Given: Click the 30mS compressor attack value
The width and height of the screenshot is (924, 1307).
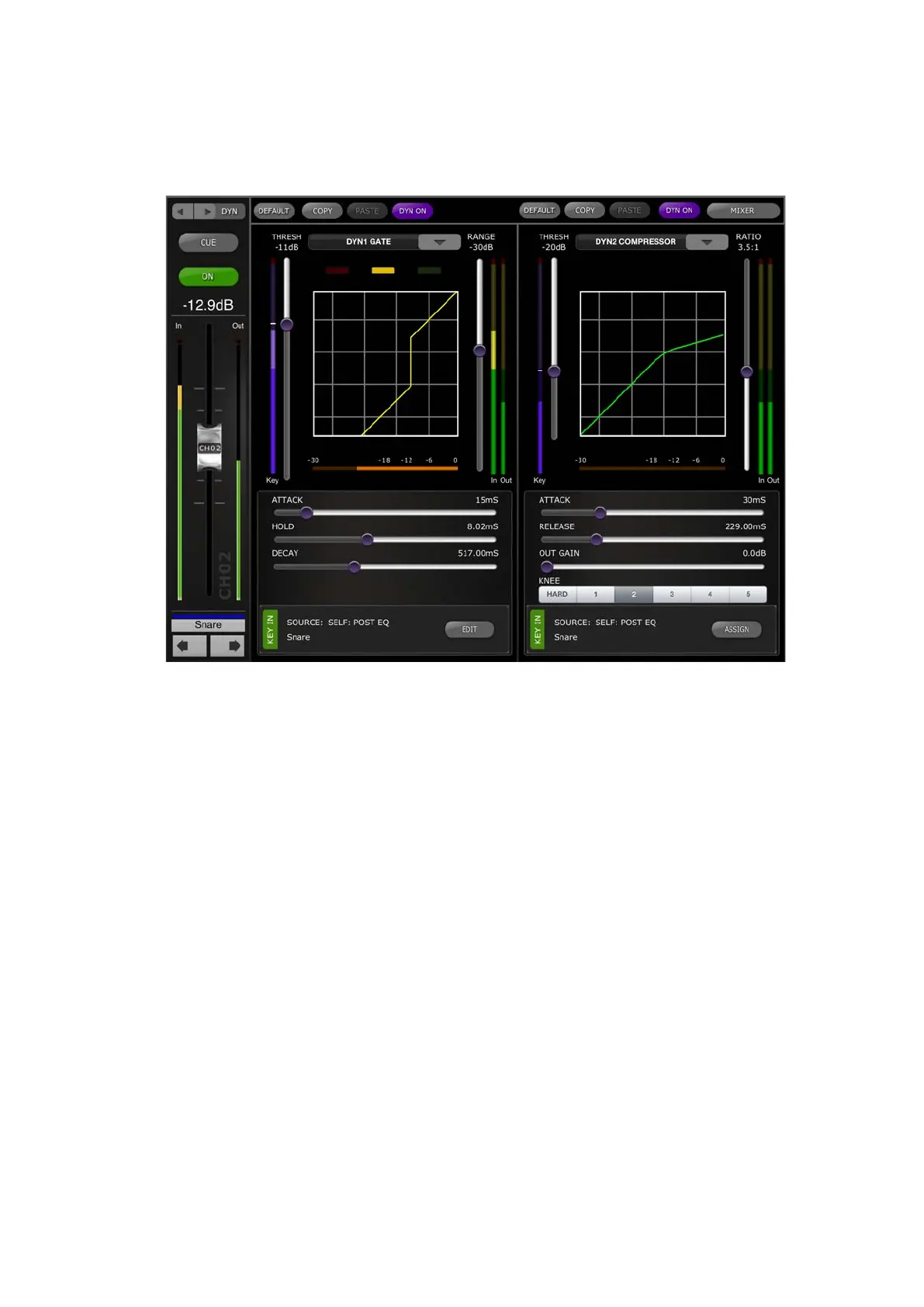Looking at the screenshot, I should pos(754,501).
